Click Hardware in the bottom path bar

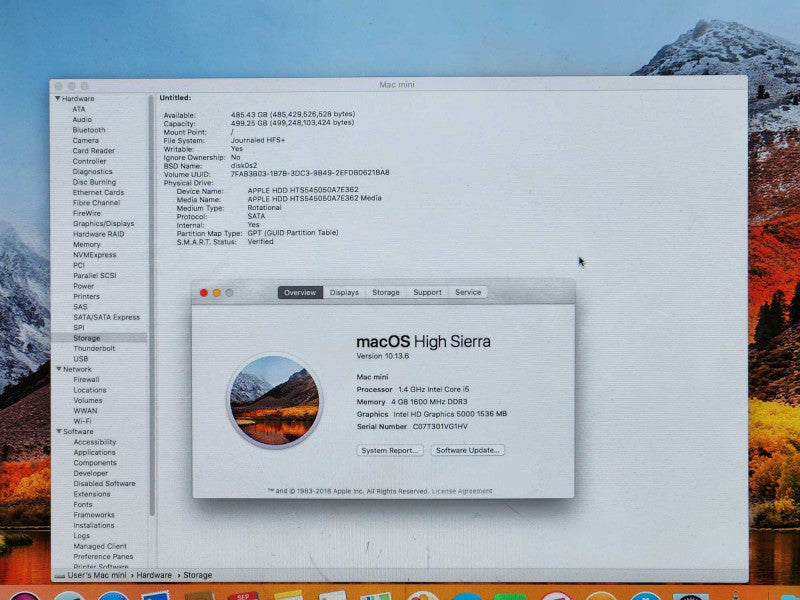pos(154,575)
